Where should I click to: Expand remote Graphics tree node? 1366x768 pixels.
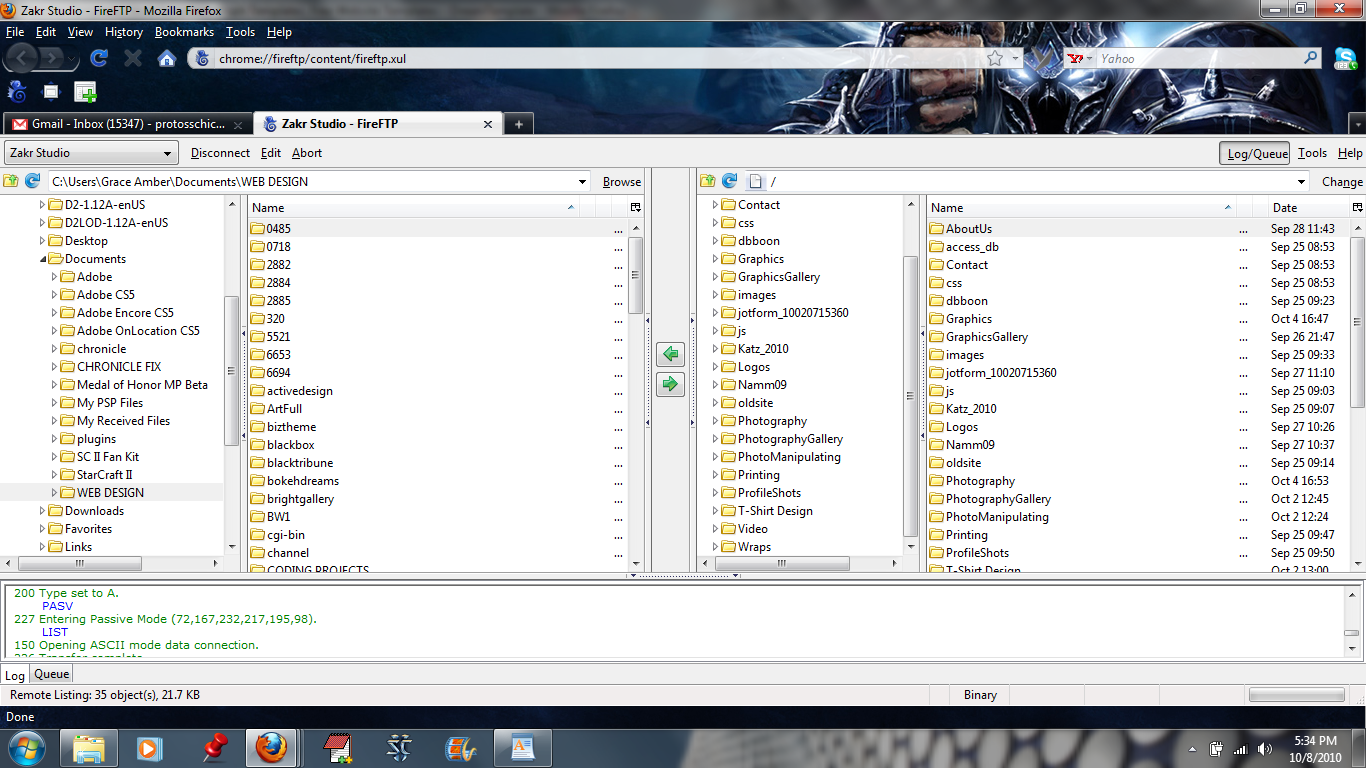pos(716,259)
